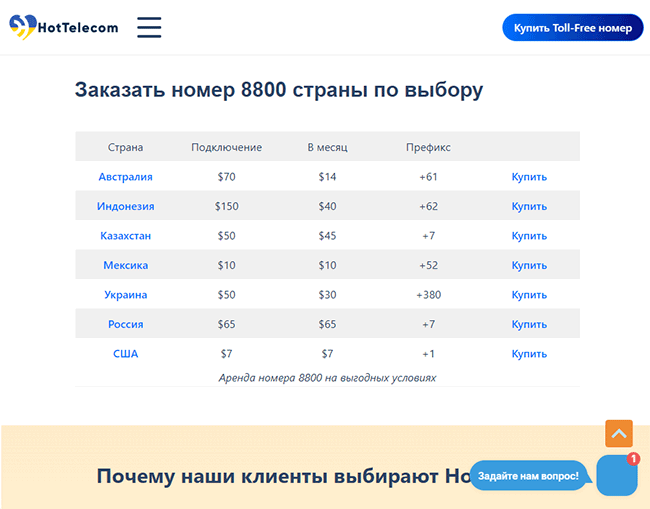This screenshot has height=509, width=650.
Task: Select the $70 connection price for Австралия
Action: tap(226, 177)
